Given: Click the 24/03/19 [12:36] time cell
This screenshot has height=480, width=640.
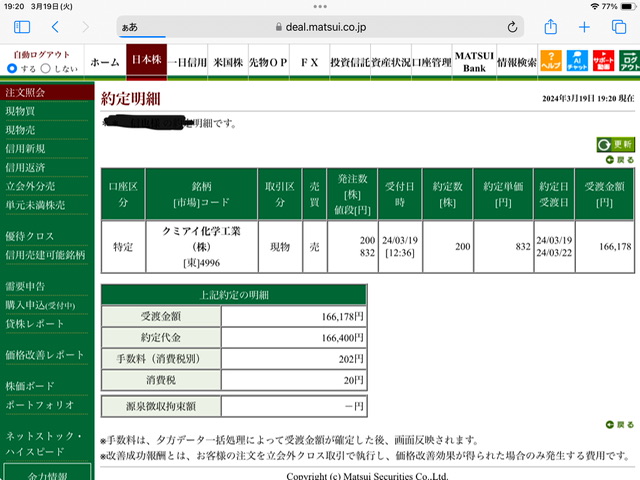Looking at the screenshot, I should 400,247.
